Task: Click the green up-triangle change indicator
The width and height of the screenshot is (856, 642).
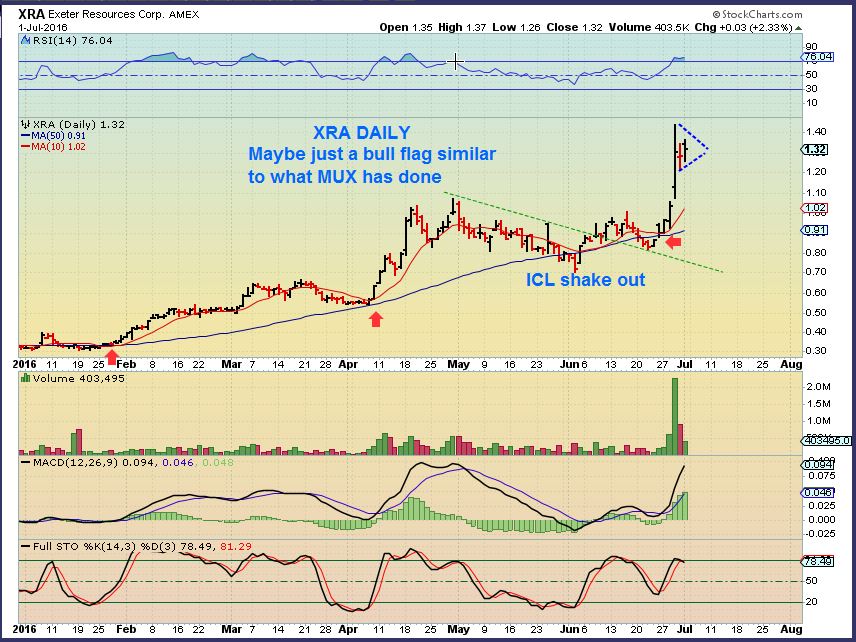Action: (x=798, y=28)
